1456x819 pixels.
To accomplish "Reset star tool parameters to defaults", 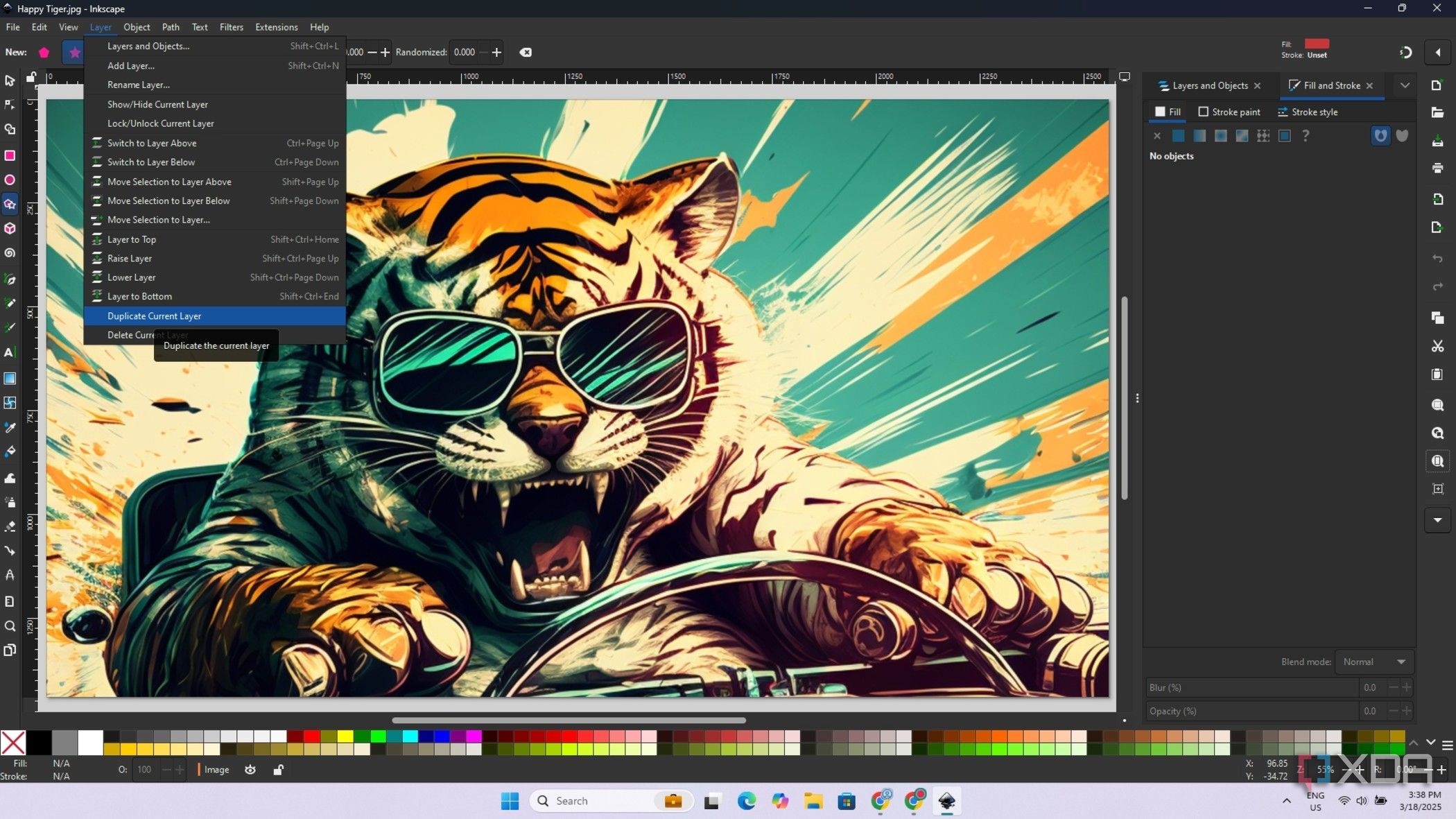I will click(526, 52).
